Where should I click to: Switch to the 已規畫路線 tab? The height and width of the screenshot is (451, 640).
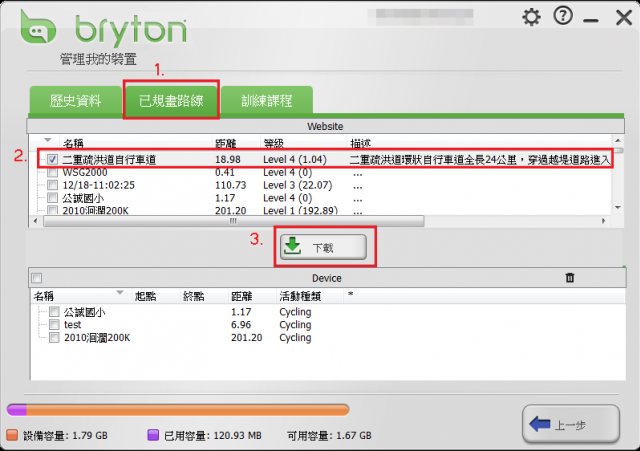(x=171, y=100)
